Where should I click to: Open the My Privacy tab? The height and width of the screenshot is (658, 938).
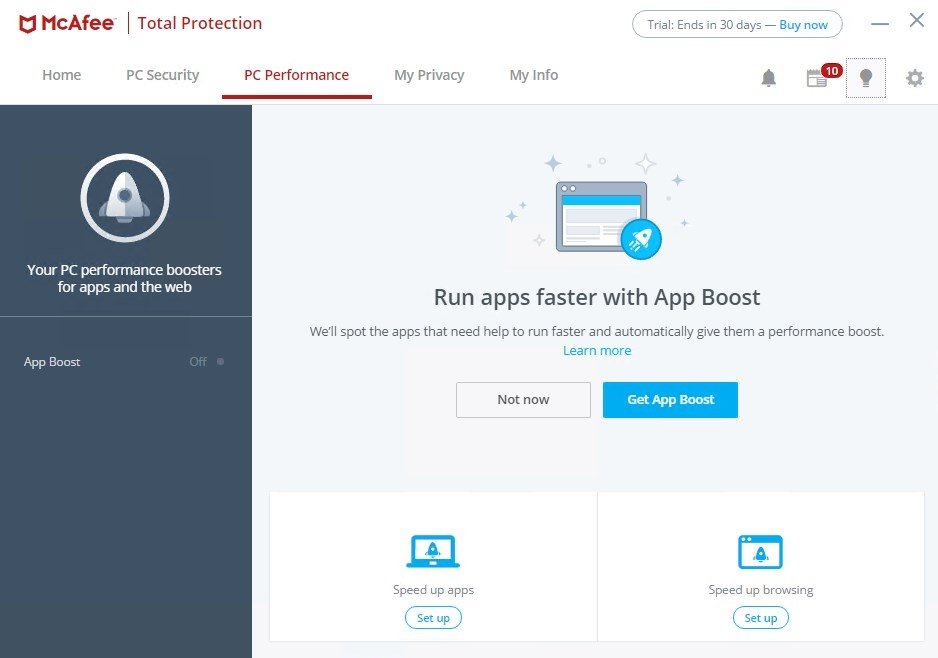click(x=429, y=75)
